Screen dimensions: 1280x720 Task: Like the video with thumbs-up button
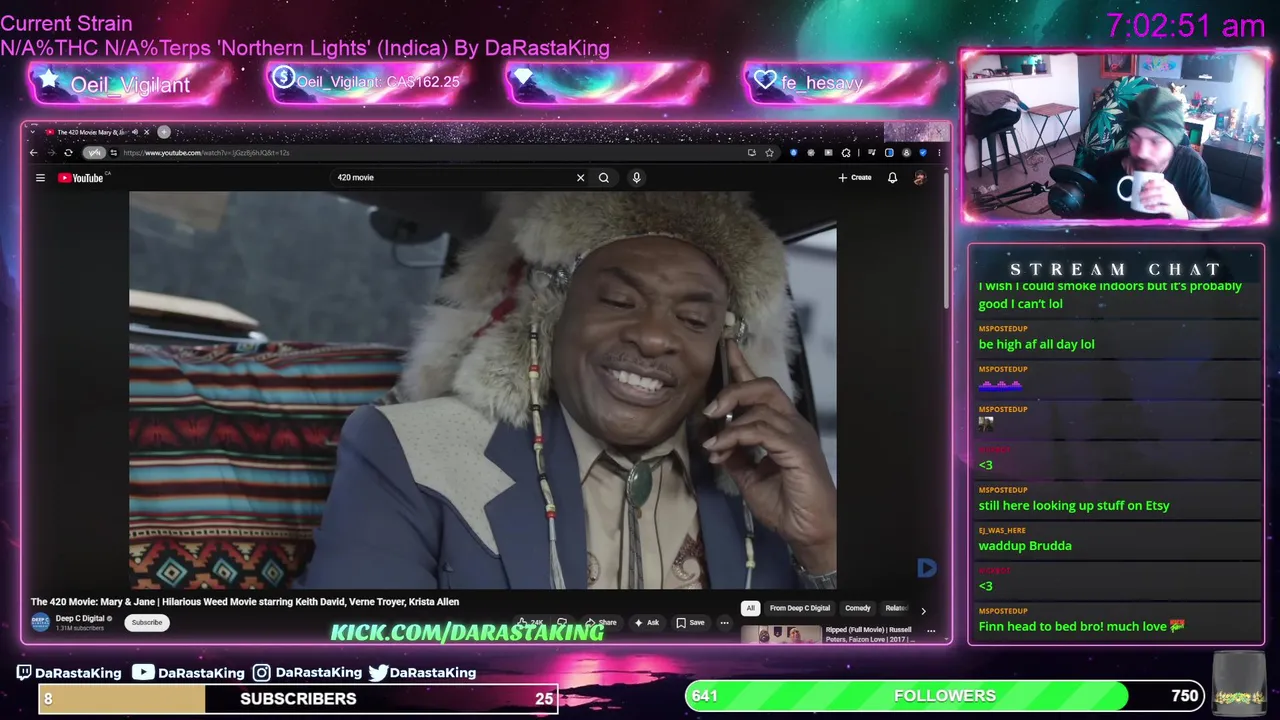pos(531,622)
